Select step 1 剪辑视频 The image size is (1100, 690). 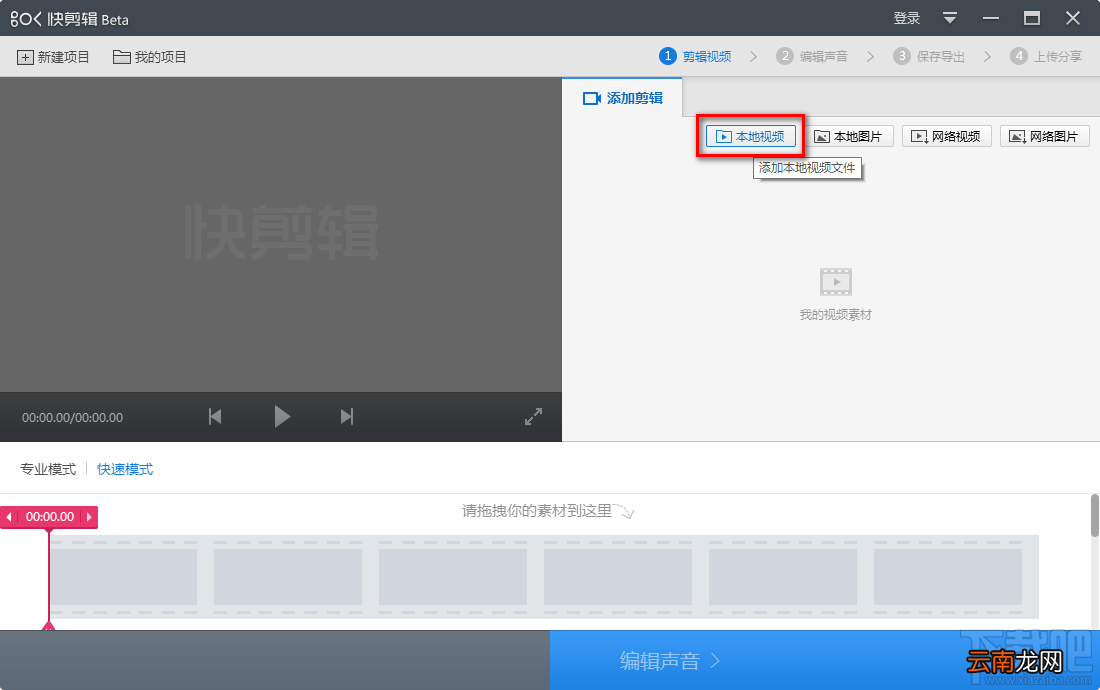click(695, 56)
